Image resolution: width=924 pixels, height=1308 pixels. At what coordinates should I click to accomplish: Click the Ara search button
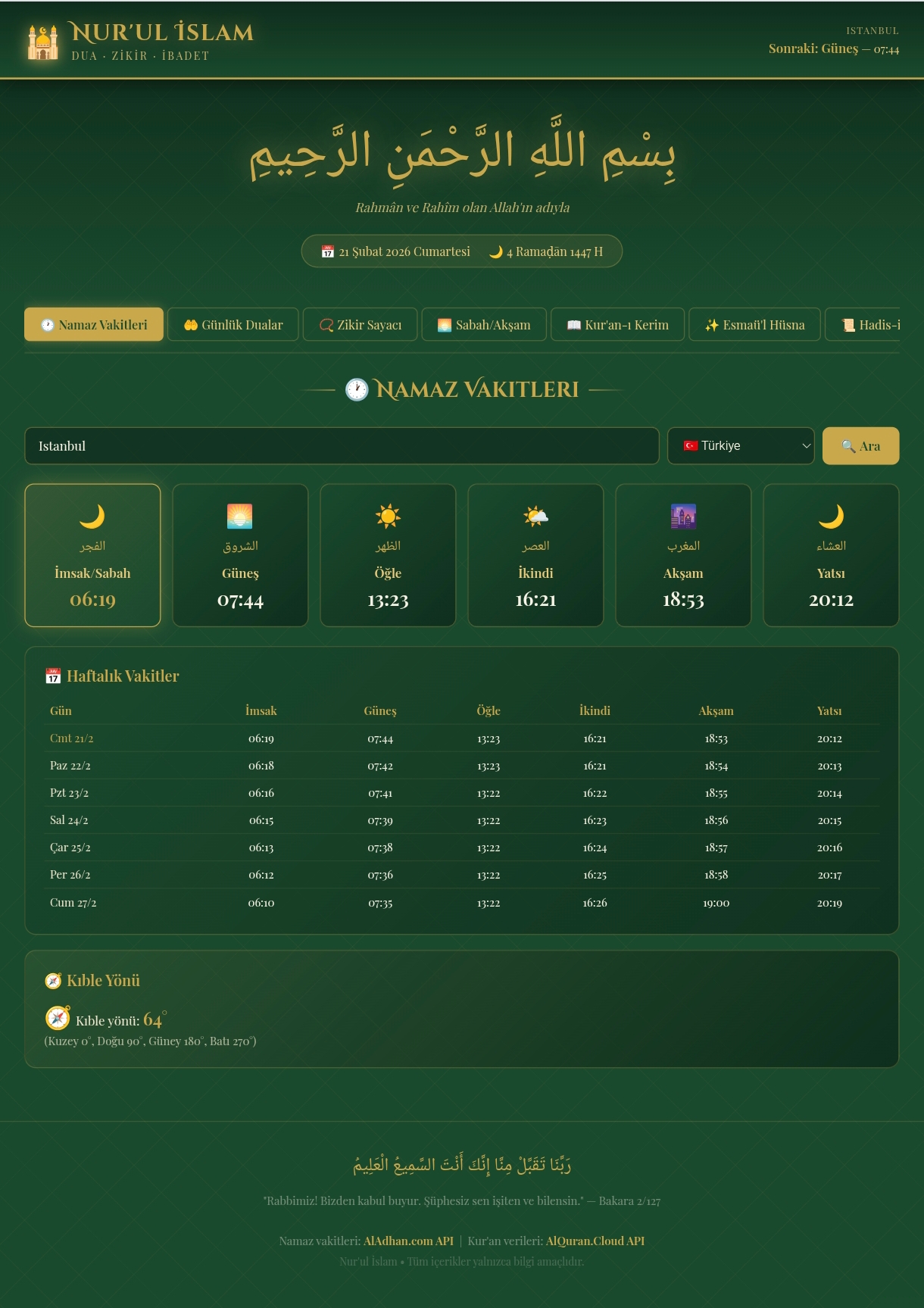click(861, 446)
